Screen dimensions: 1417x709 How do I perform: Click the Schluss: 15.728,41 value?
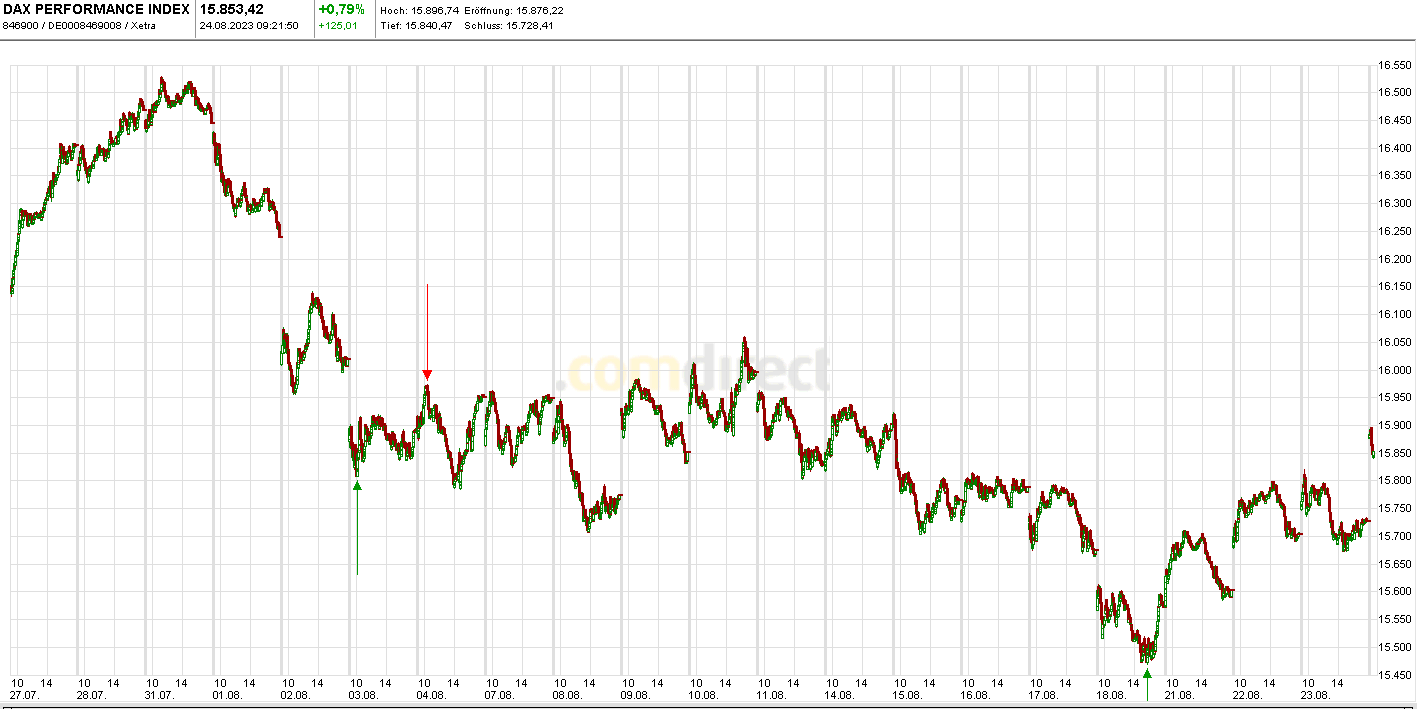click(x=509, y=25)
